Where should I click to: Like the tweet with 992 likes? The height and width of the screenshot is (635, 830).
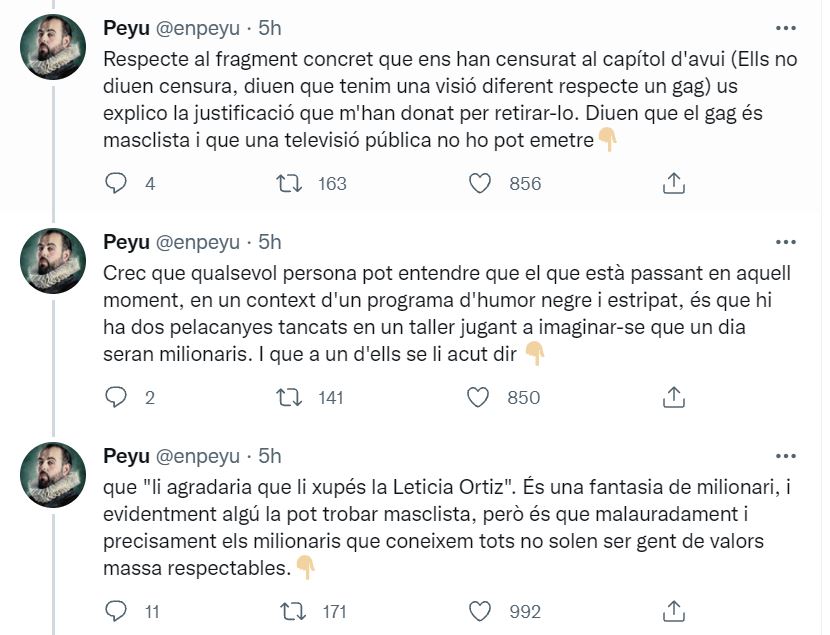tap(481, 611)
